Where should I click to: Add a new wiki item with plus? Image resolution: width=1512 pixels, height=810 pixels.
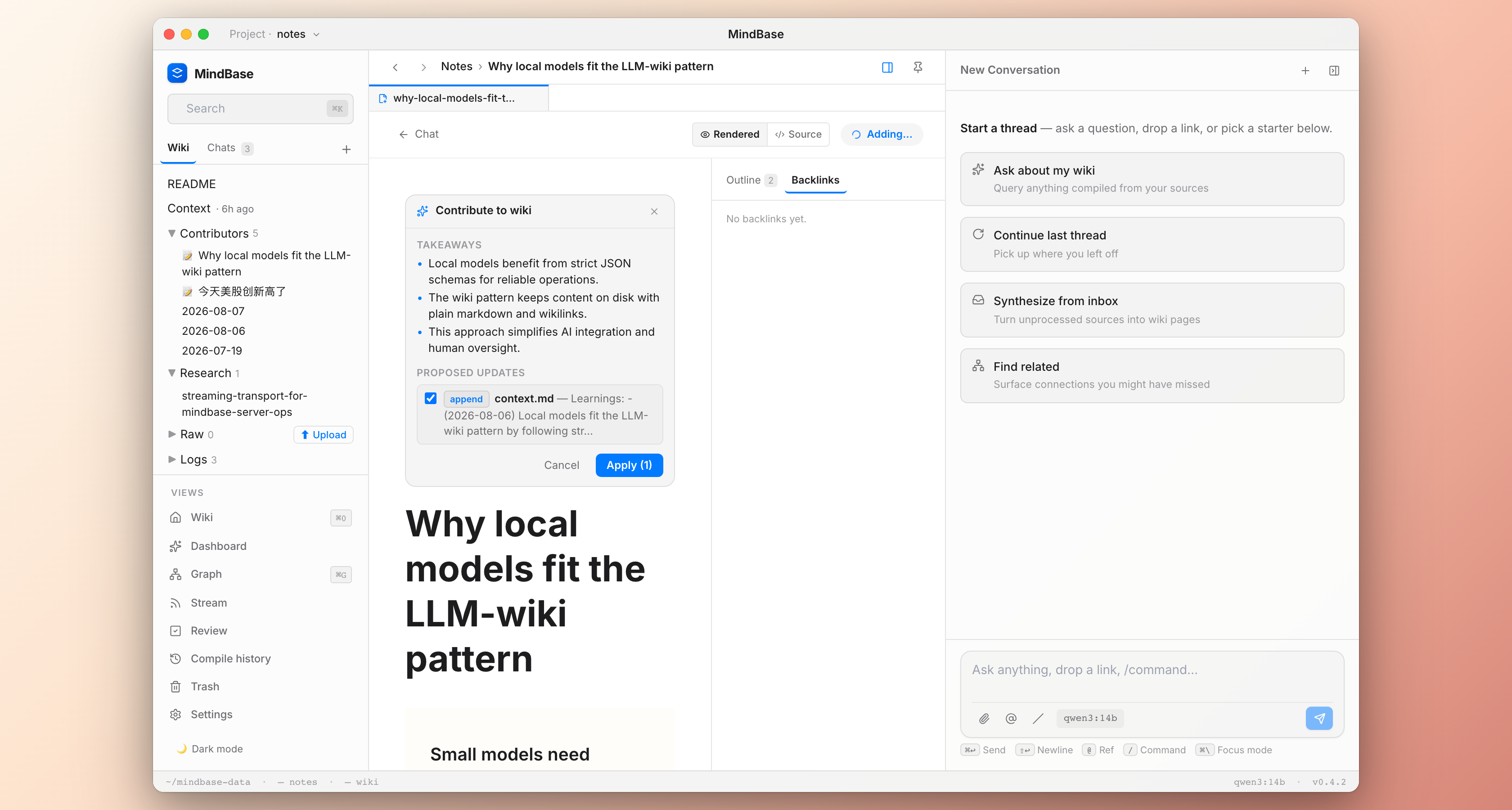pyautogui.click(x=346, y=149)
